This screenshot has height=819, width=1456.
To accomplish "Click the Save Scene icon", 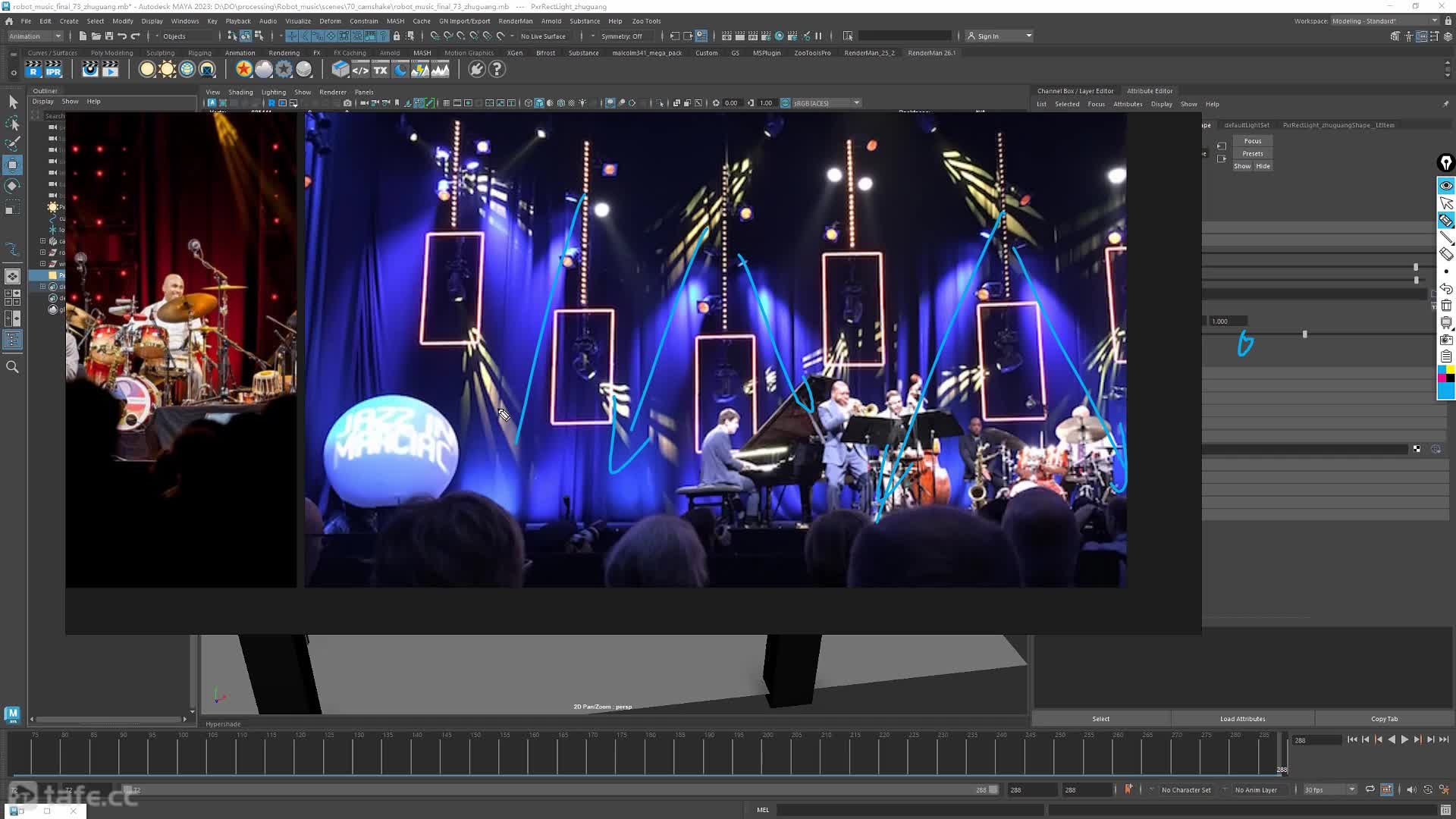I will 109,36.
